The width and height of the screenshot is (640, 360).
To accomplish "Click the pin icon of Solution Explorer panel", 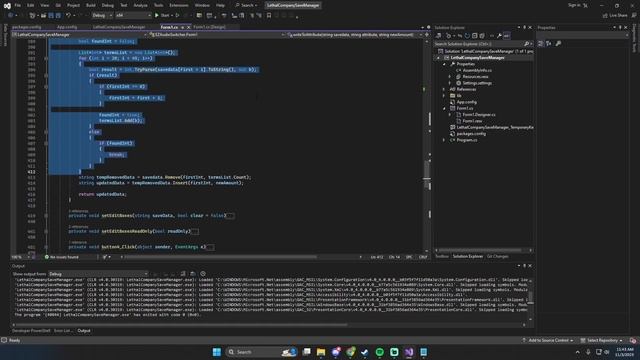I will click(x=524, y=27).
